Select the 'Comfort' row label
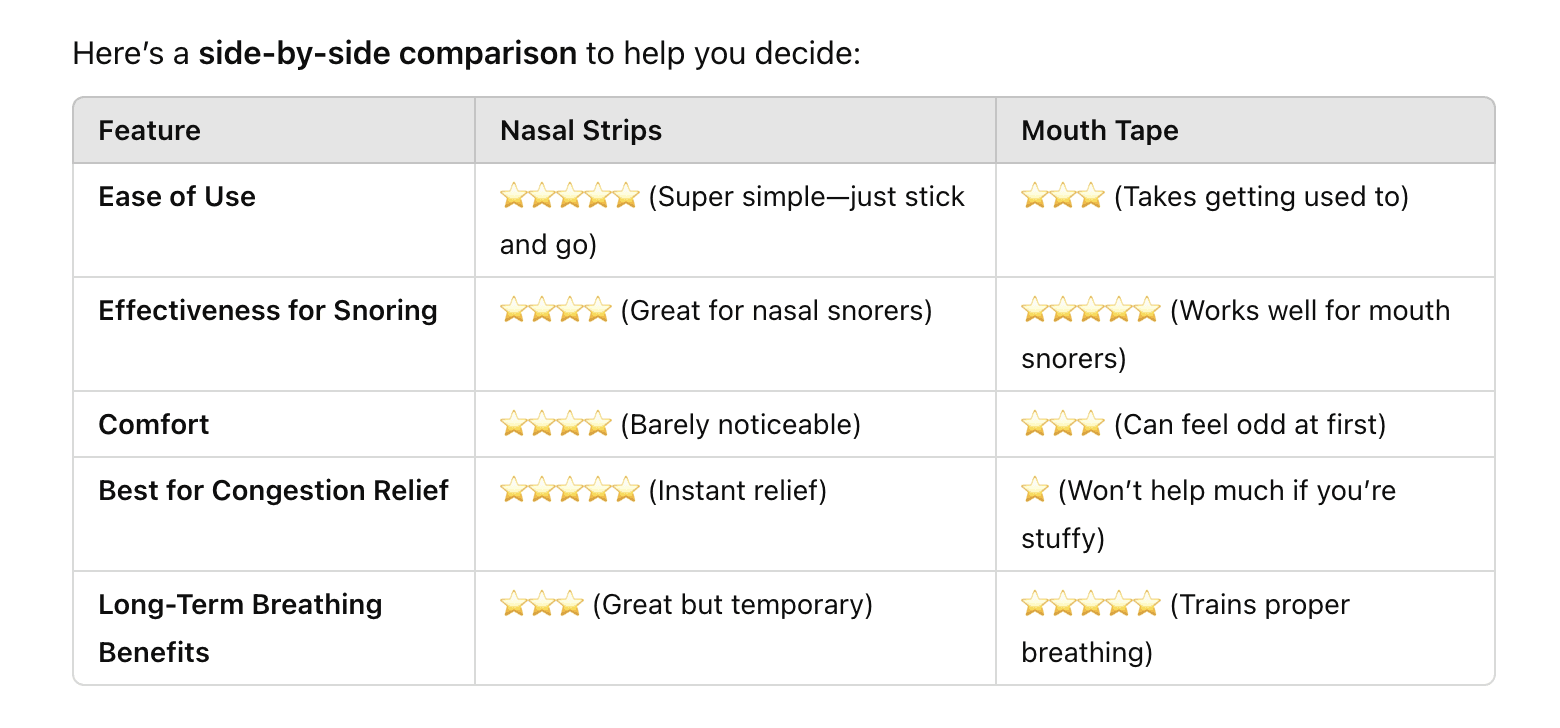The height and width of the screenshot is (728, 1560). tap(154, 424)
